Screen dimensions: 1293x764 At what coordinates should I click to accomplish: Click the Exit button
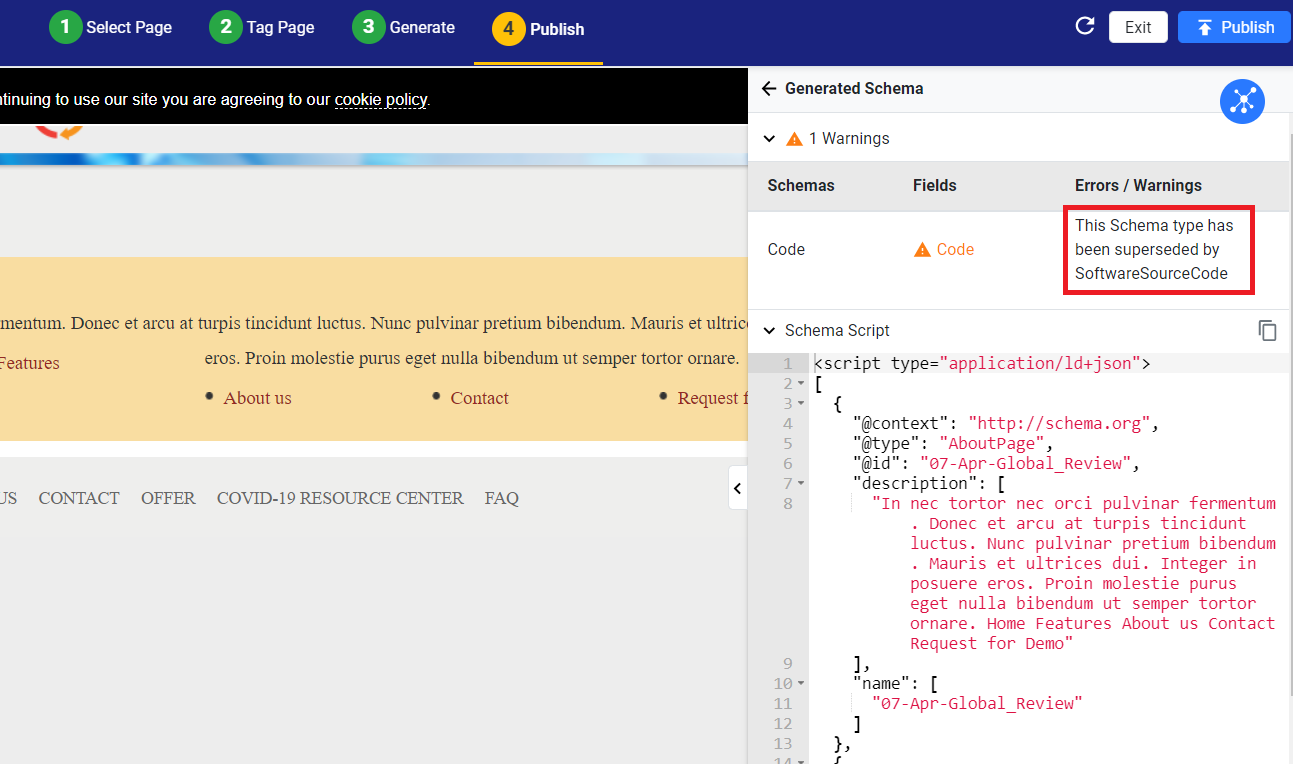coord(1138,27)
